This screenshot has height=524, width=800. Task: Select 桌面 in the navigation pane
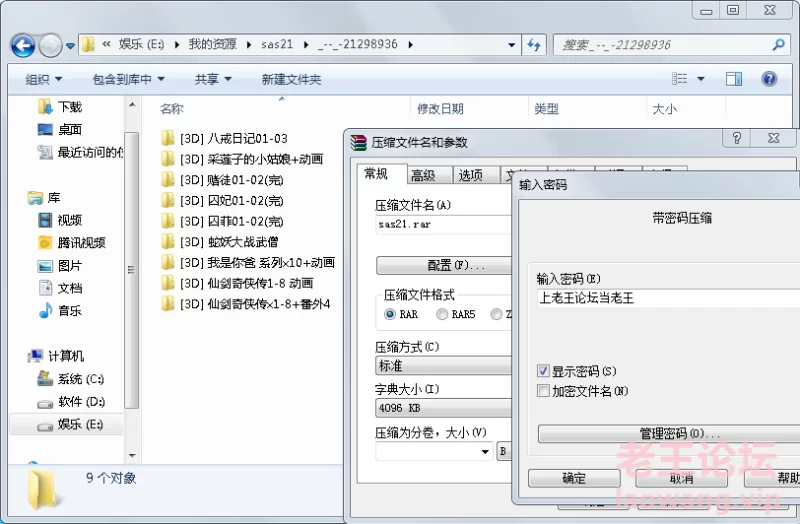coord(60,130)
